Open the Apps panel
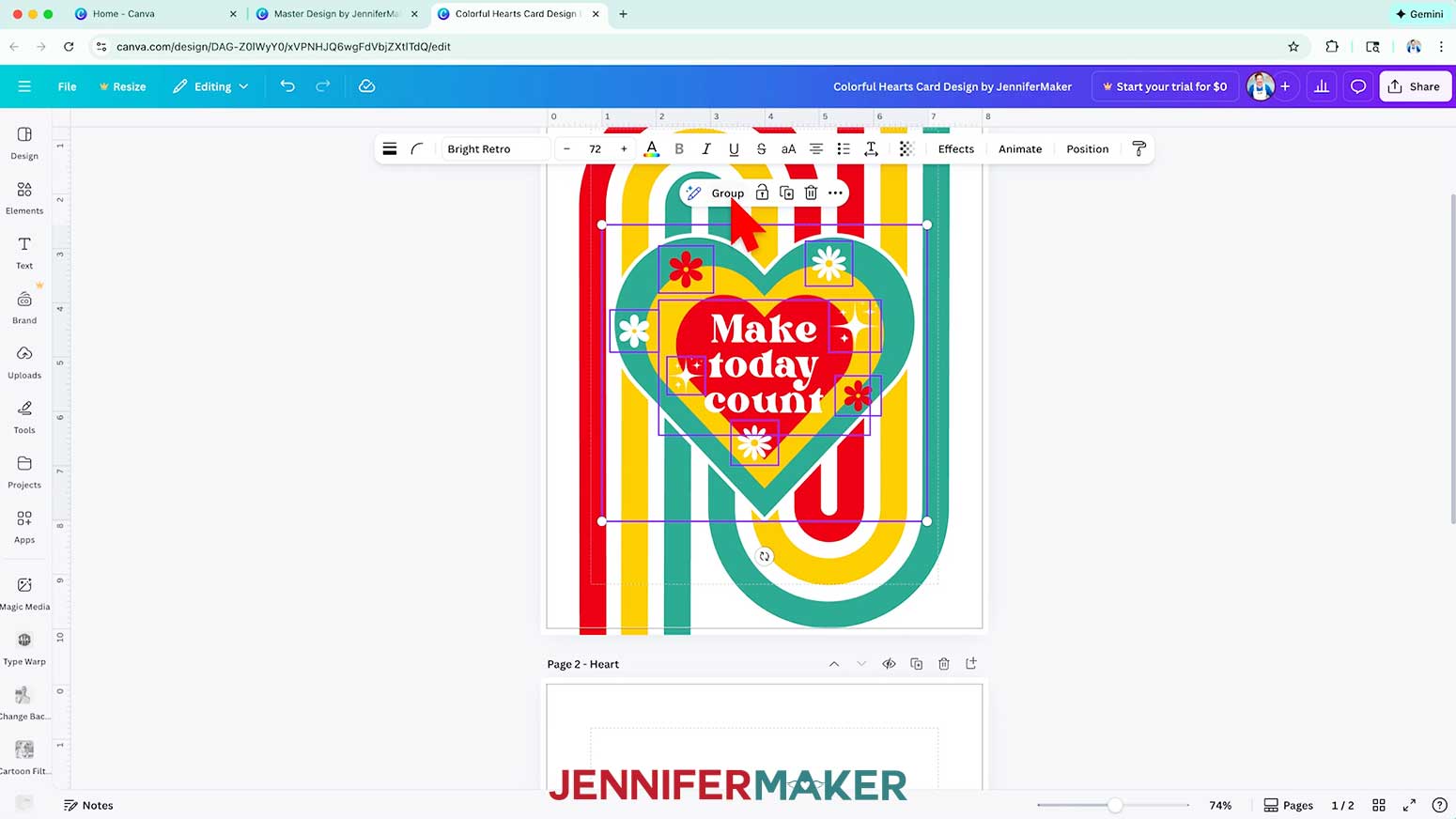1456x819 pixels. 24,527
